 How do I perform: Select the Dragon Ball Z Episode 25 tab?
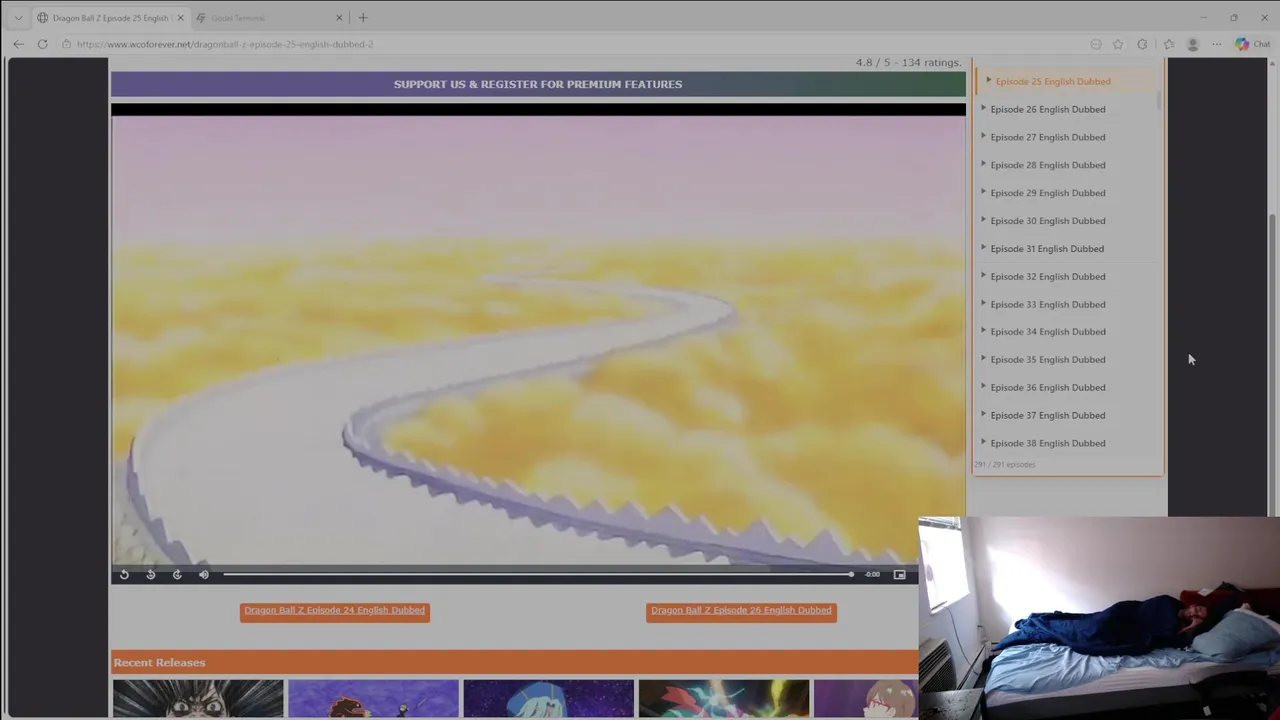[110, 18]
